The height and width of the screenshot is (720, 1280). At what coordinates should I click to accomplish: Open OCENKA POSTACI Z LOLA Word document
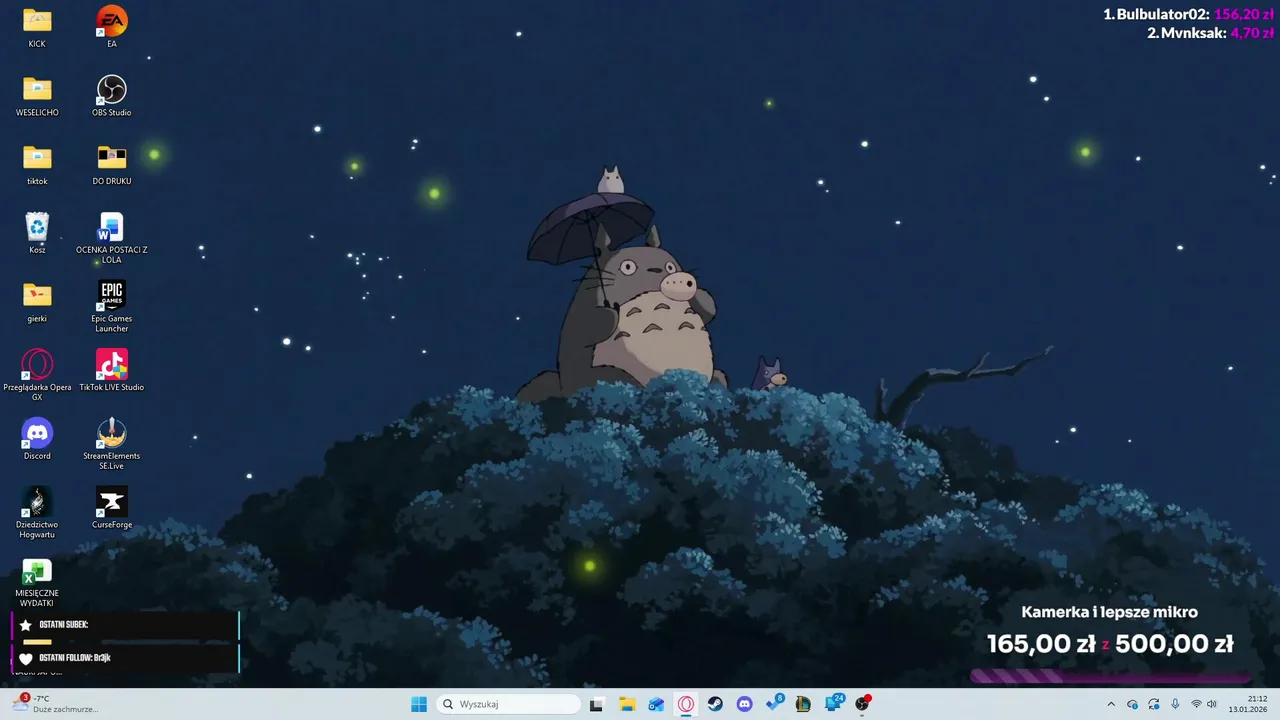(112, 238)
